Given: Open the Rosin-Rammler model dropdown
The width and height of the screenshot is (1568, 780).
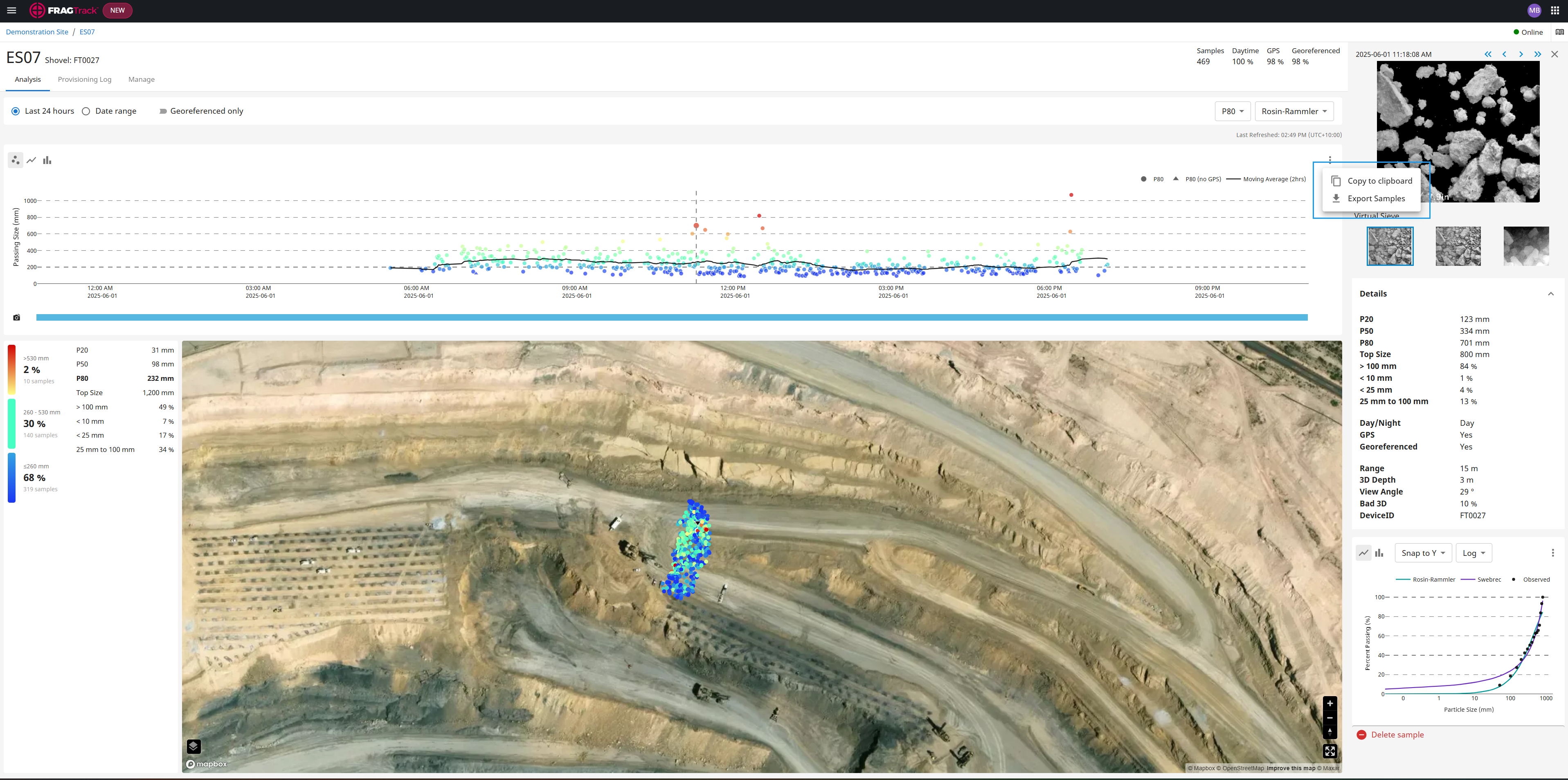Looking at the screenshot, I should coord(1294,111).
